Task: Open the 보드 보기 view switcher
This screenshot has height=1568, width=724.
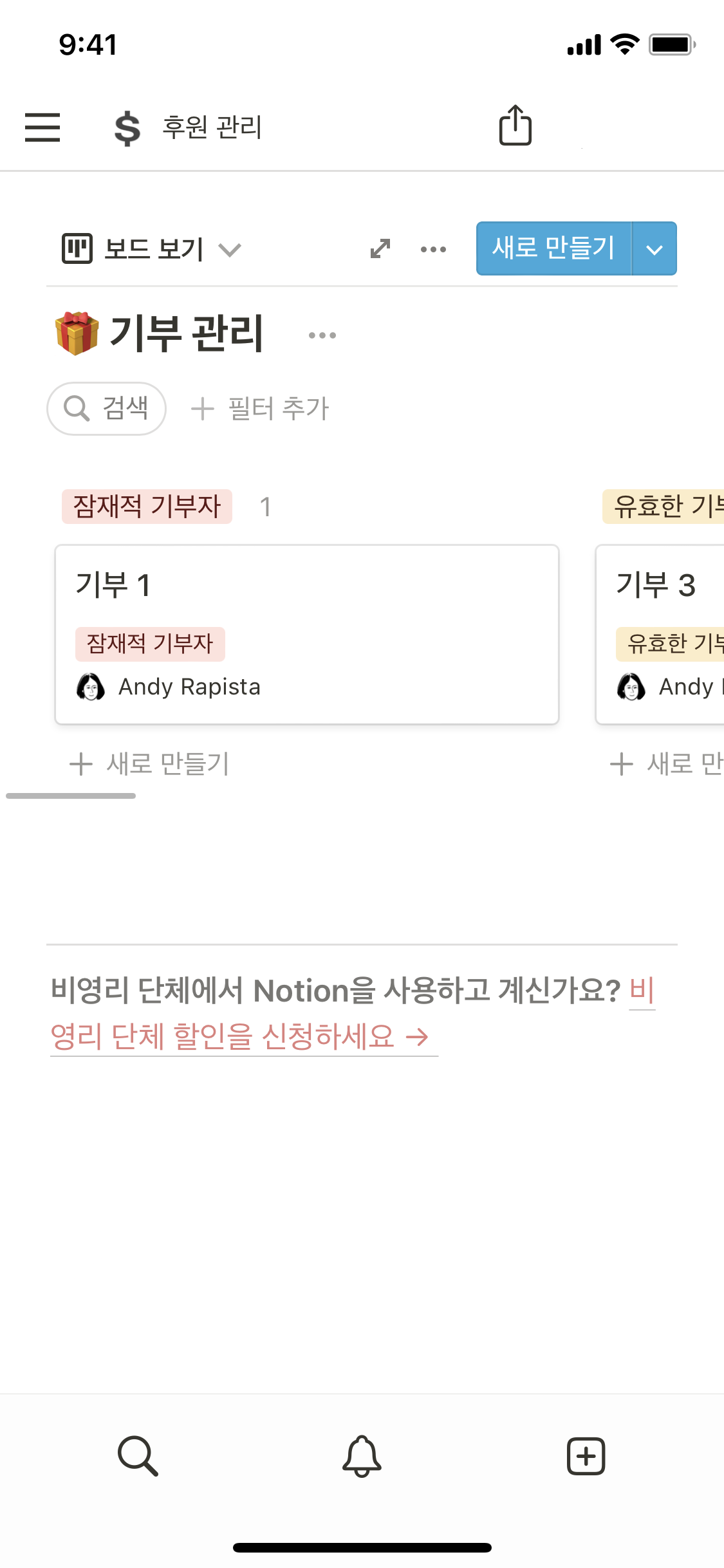Action: tap(152, 249)
